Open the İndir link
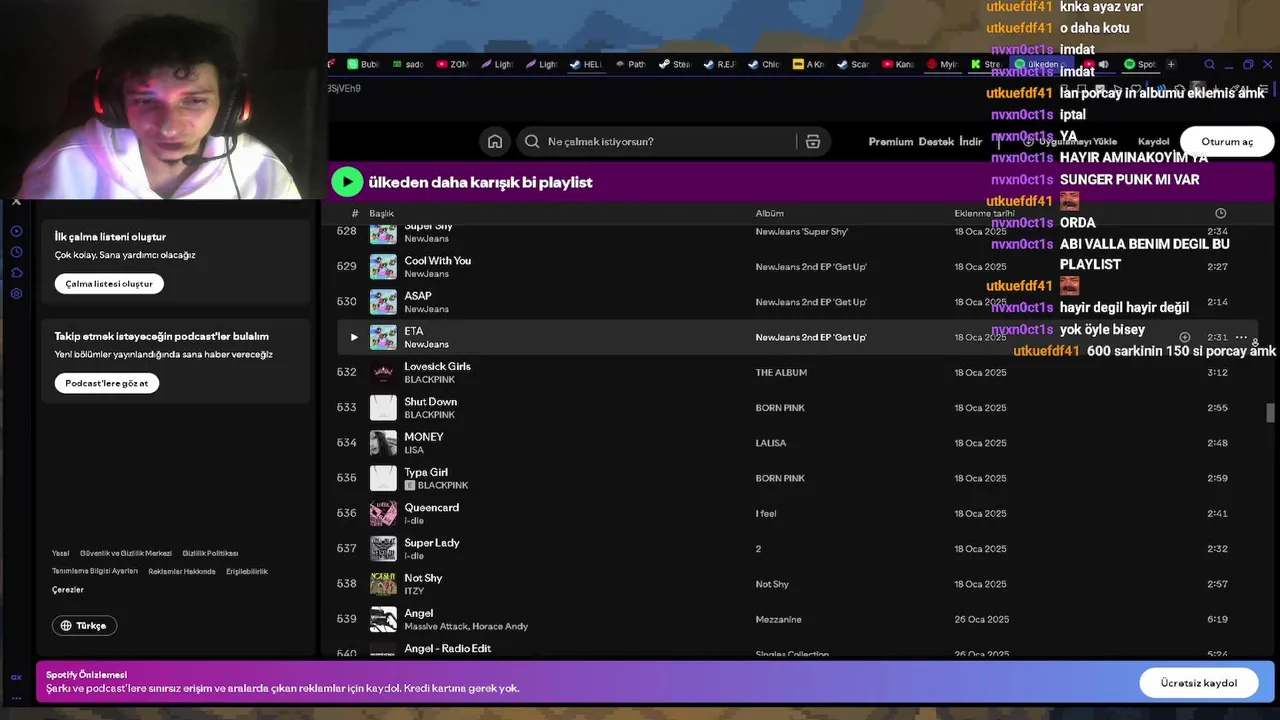Screen dimensions: 1280x720 (x=970, y=142)
